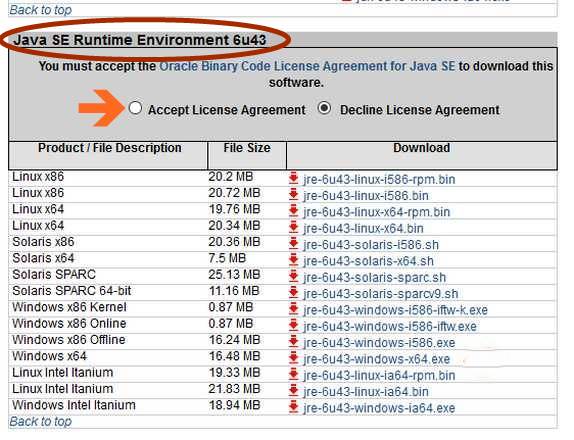Image resolution: width=574 pixels, height=440 pixels.
Task: Open Oracle Binary Code License Agreement link
Action: pos(307,66)
